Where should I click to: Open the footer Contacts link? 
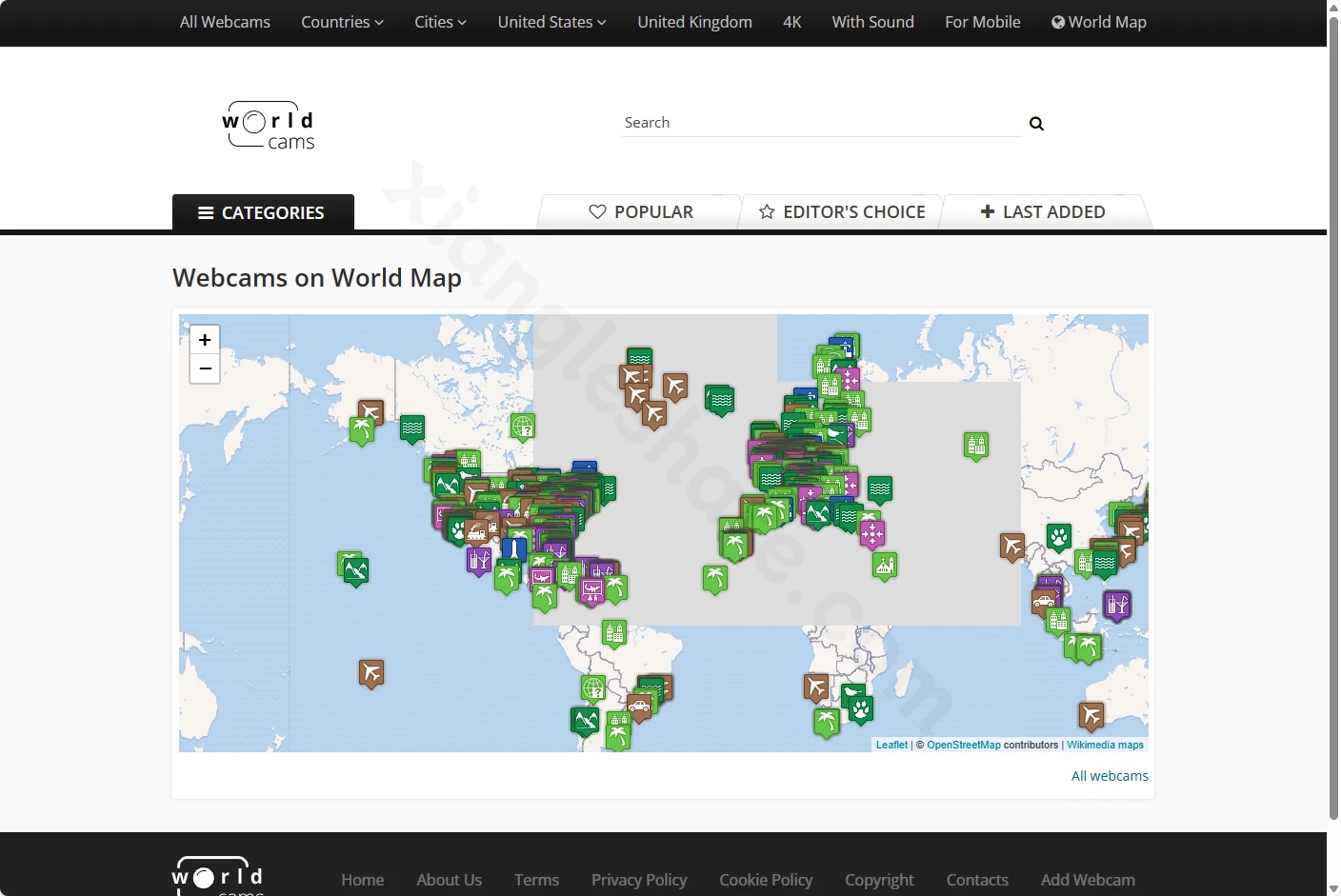click(977, 880)
